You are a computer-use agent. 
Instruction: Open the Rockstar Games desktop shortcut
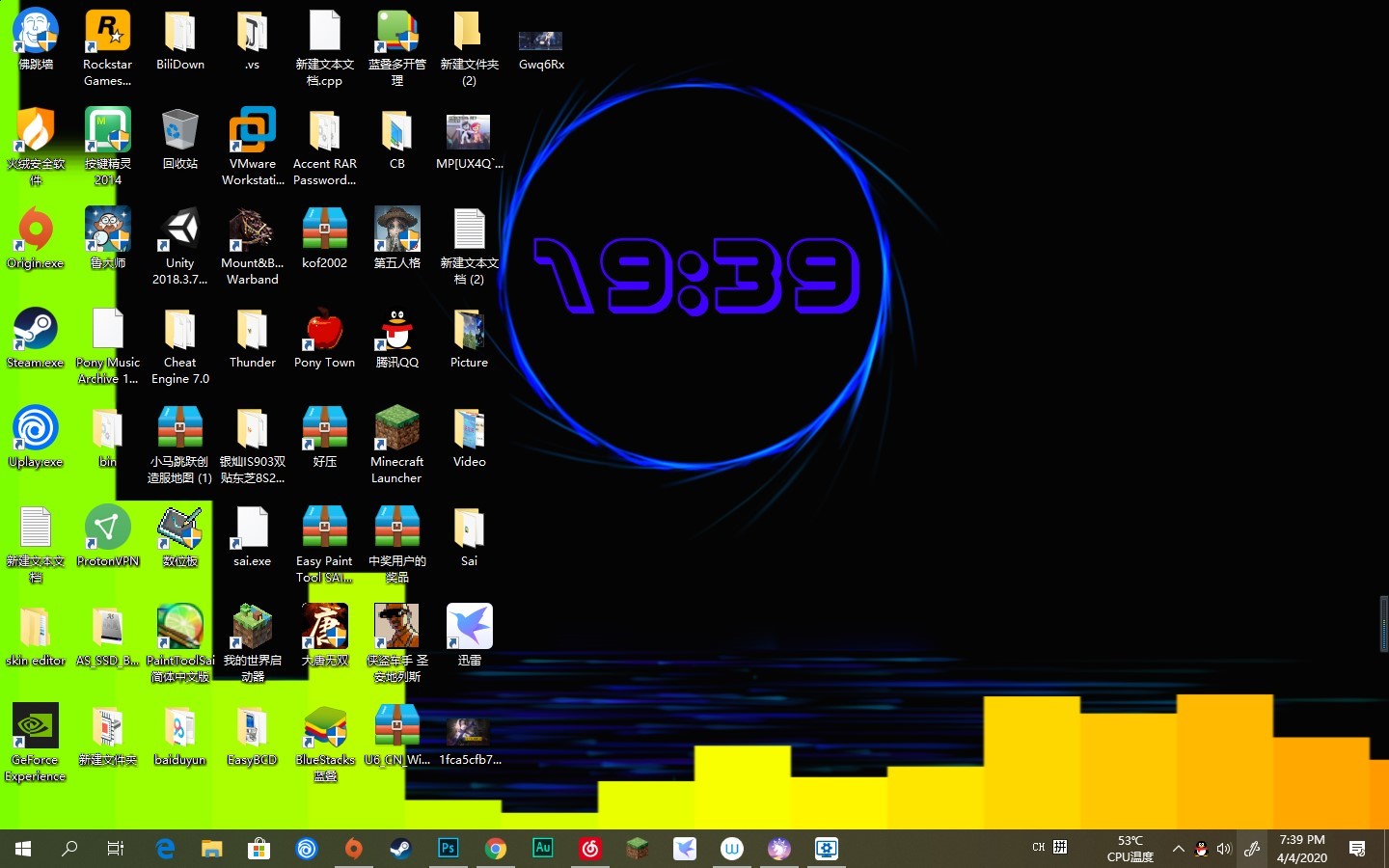pyautogui.click(x=107, y=48)
